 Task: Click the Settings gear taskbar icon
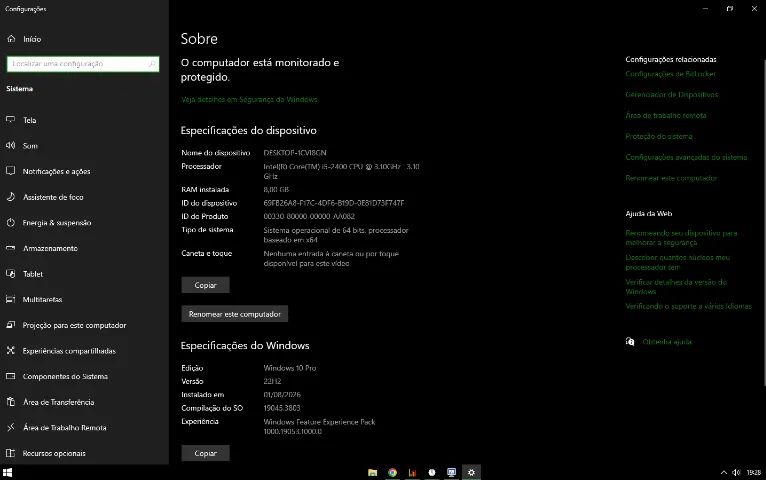[471, 473]
